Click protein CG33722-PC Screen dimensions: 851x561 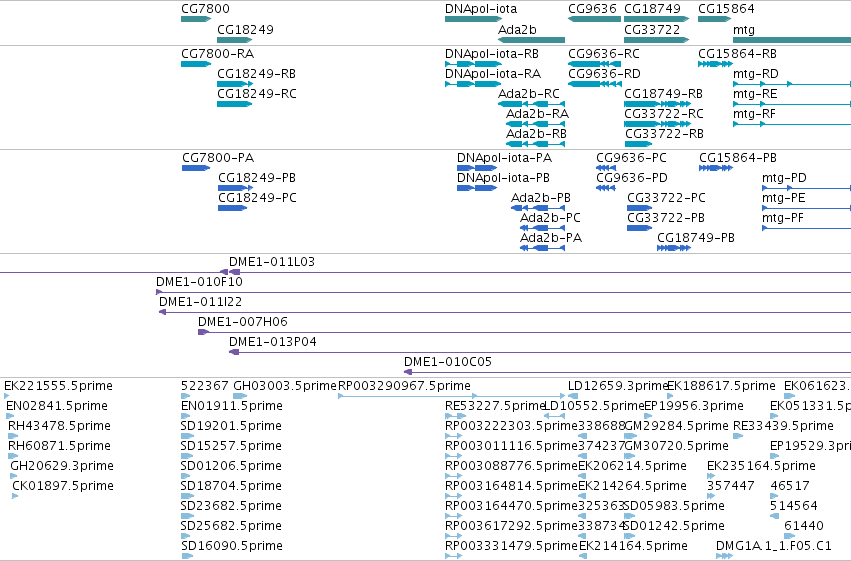tap(639, 208)
